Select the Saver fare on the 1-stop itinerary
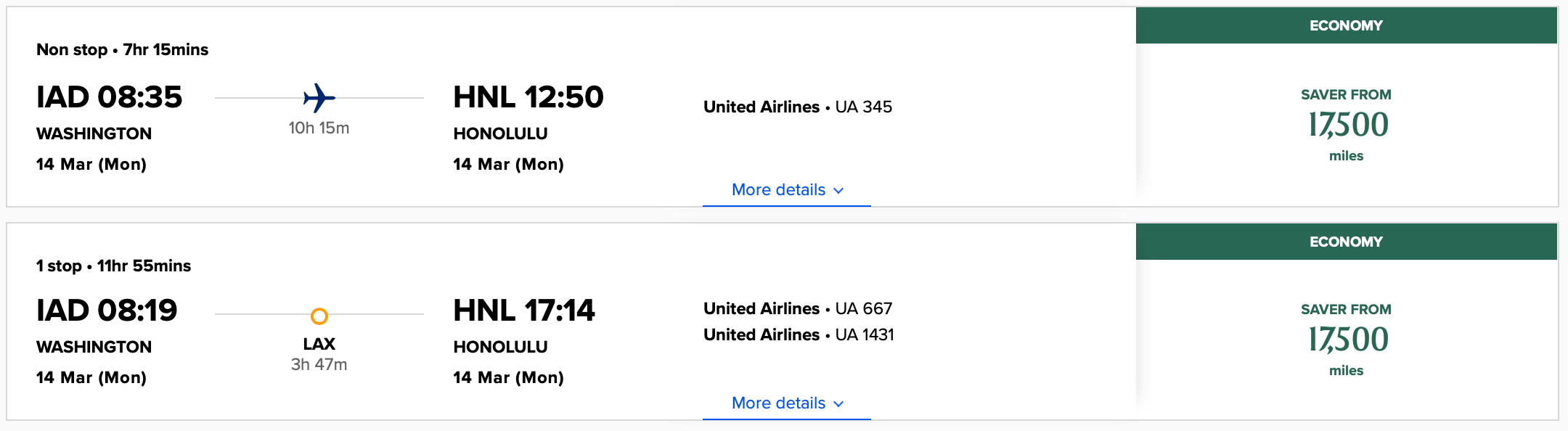Viewport: 1568px width, 431px height. (x=1344, y=338)
